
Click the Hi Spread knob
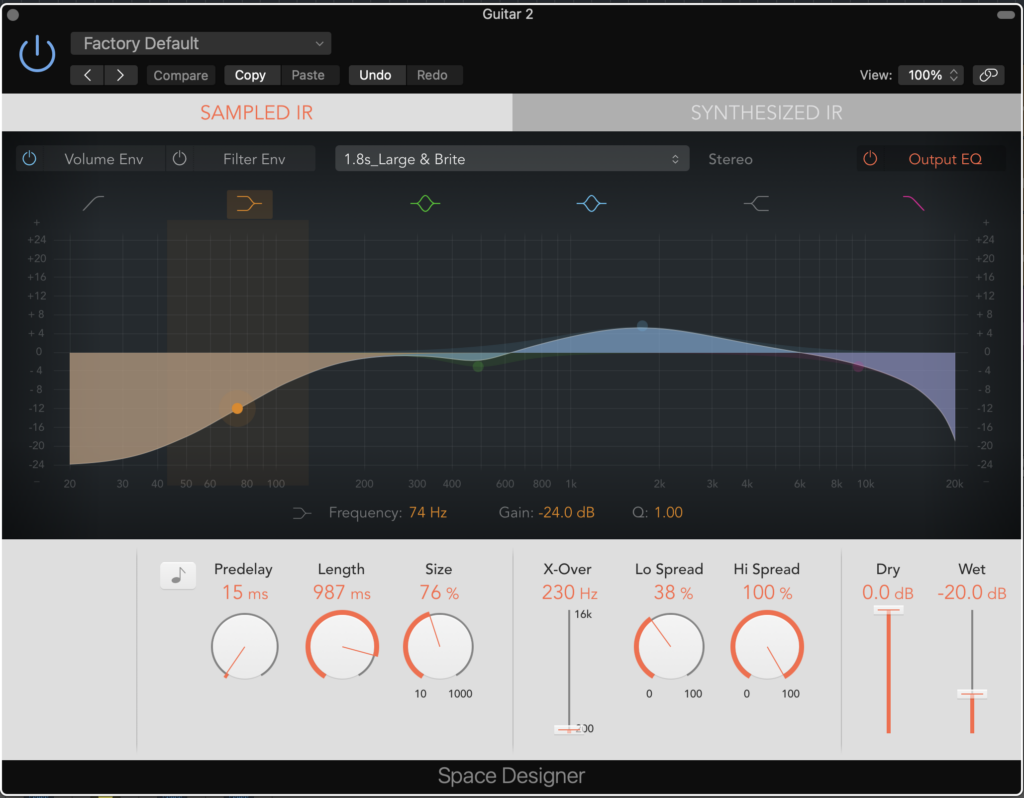pyautogui.click(x=767, y=646)
